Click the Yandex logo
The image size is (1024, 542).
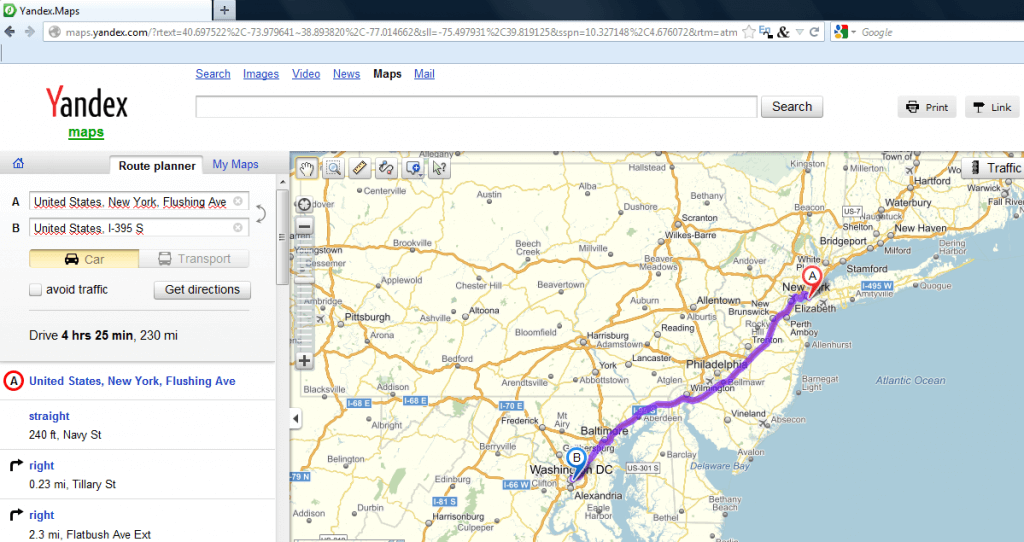[86, 103]
